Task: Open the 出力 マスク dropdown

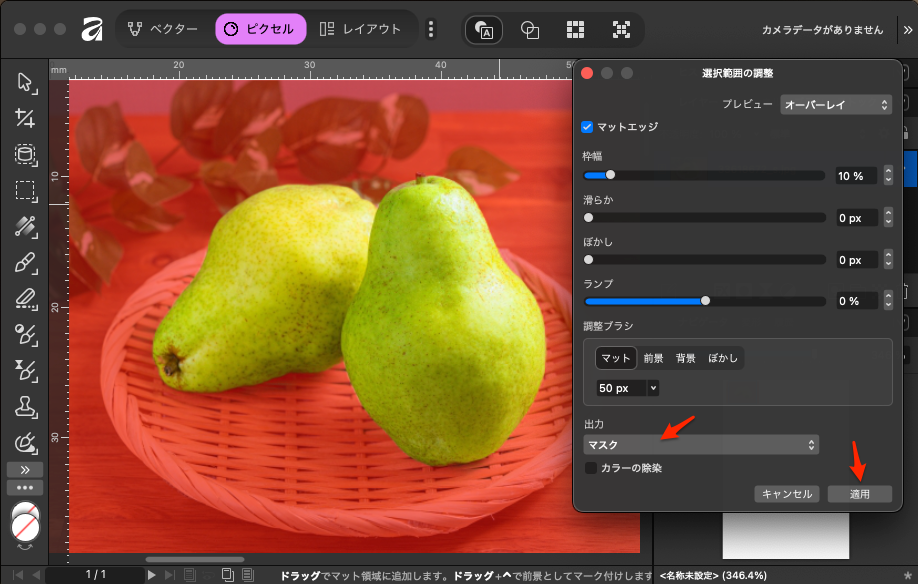Action: (701, 444)
